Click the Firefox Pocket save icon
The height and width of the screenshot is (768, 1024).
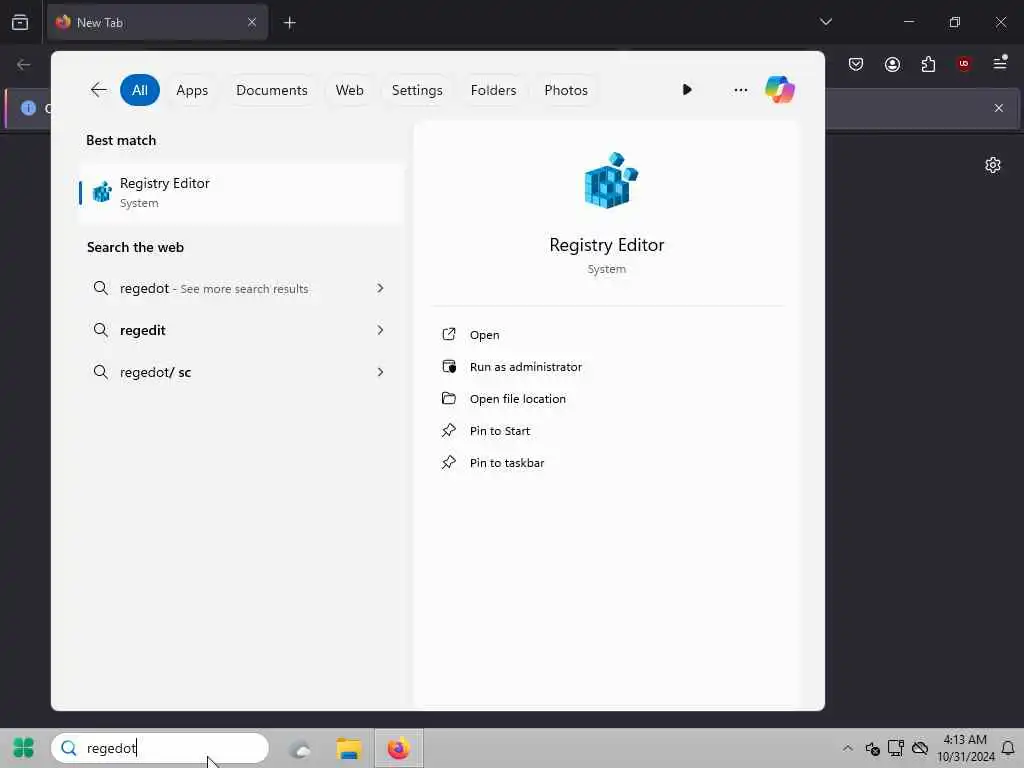pos(856,64)
